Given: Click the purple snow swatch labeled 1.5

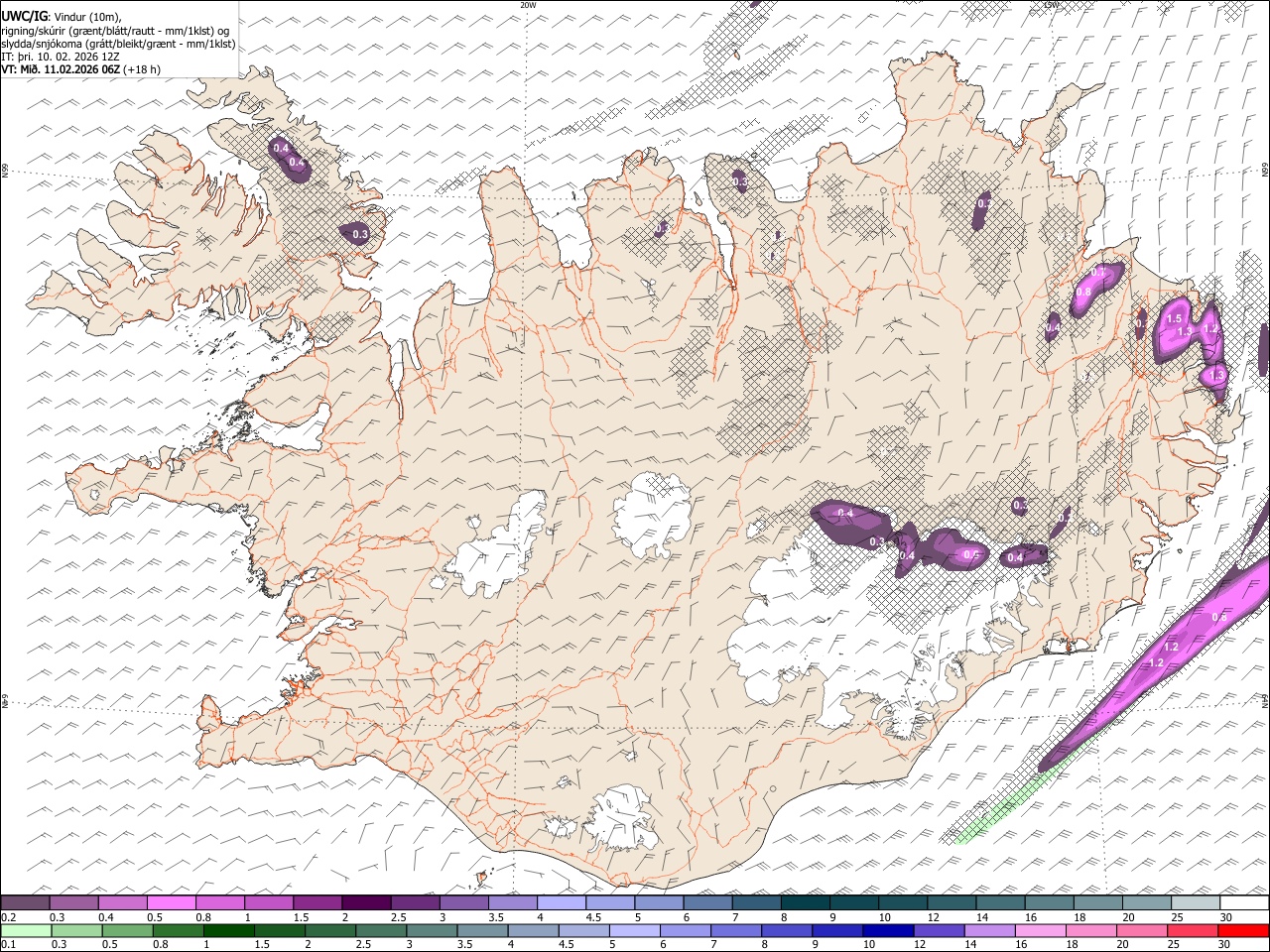Looking at the screenshot, I should click(x=317, y=903).
